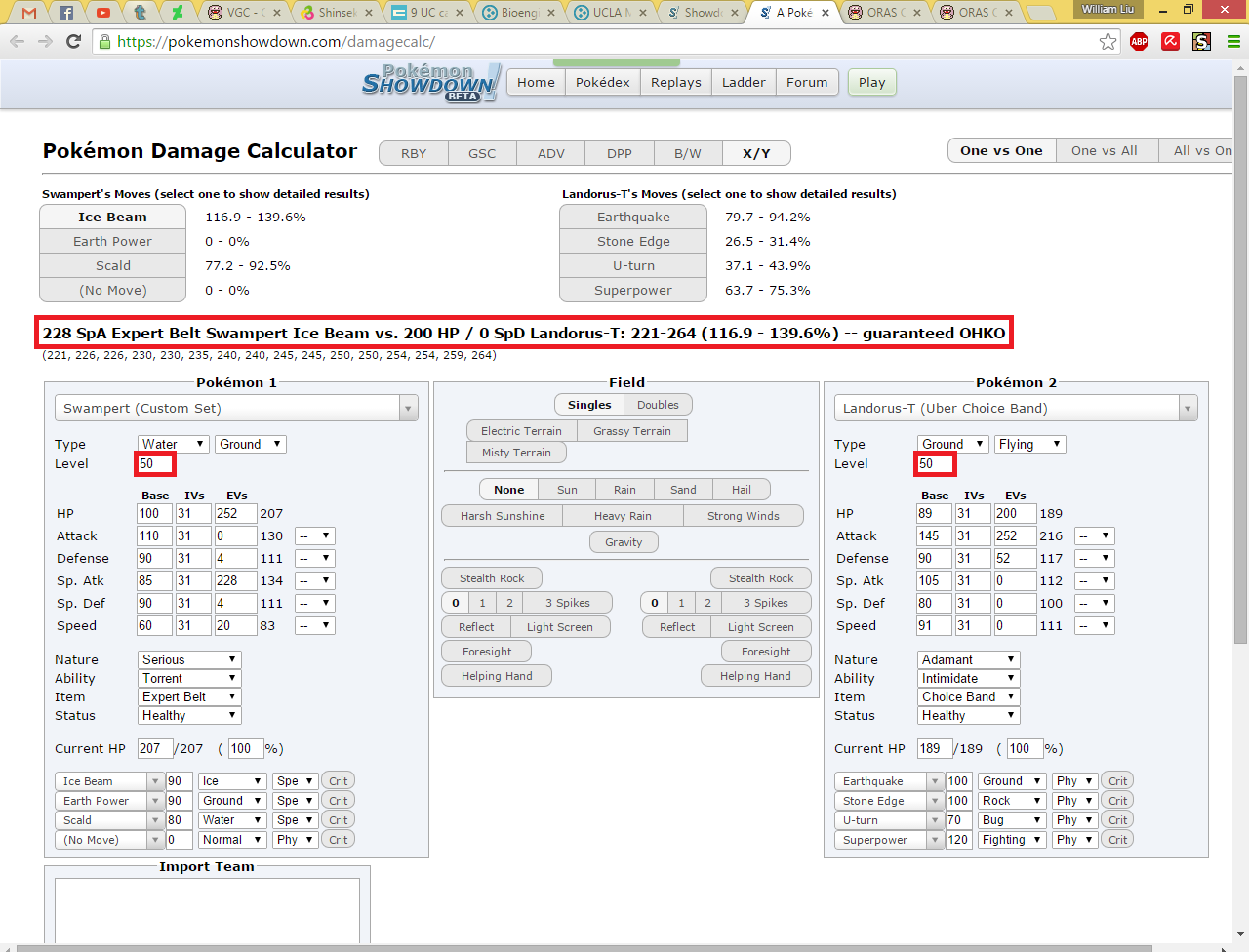Open Swampert's Ice Beam move selector
Screen dimensions: 1249x952
109,781
